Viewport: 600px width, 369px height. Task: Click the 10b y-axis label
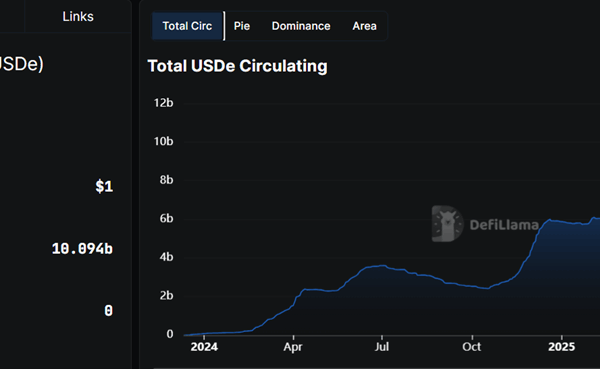point(163,142)
